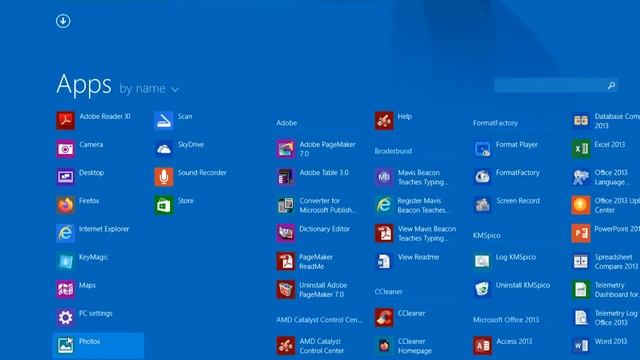Image resolution: width=640 pixels, height=360 pixels.
Task: Select the Broderbund group header
Action: pyautogui.click(x=393, y=151)
